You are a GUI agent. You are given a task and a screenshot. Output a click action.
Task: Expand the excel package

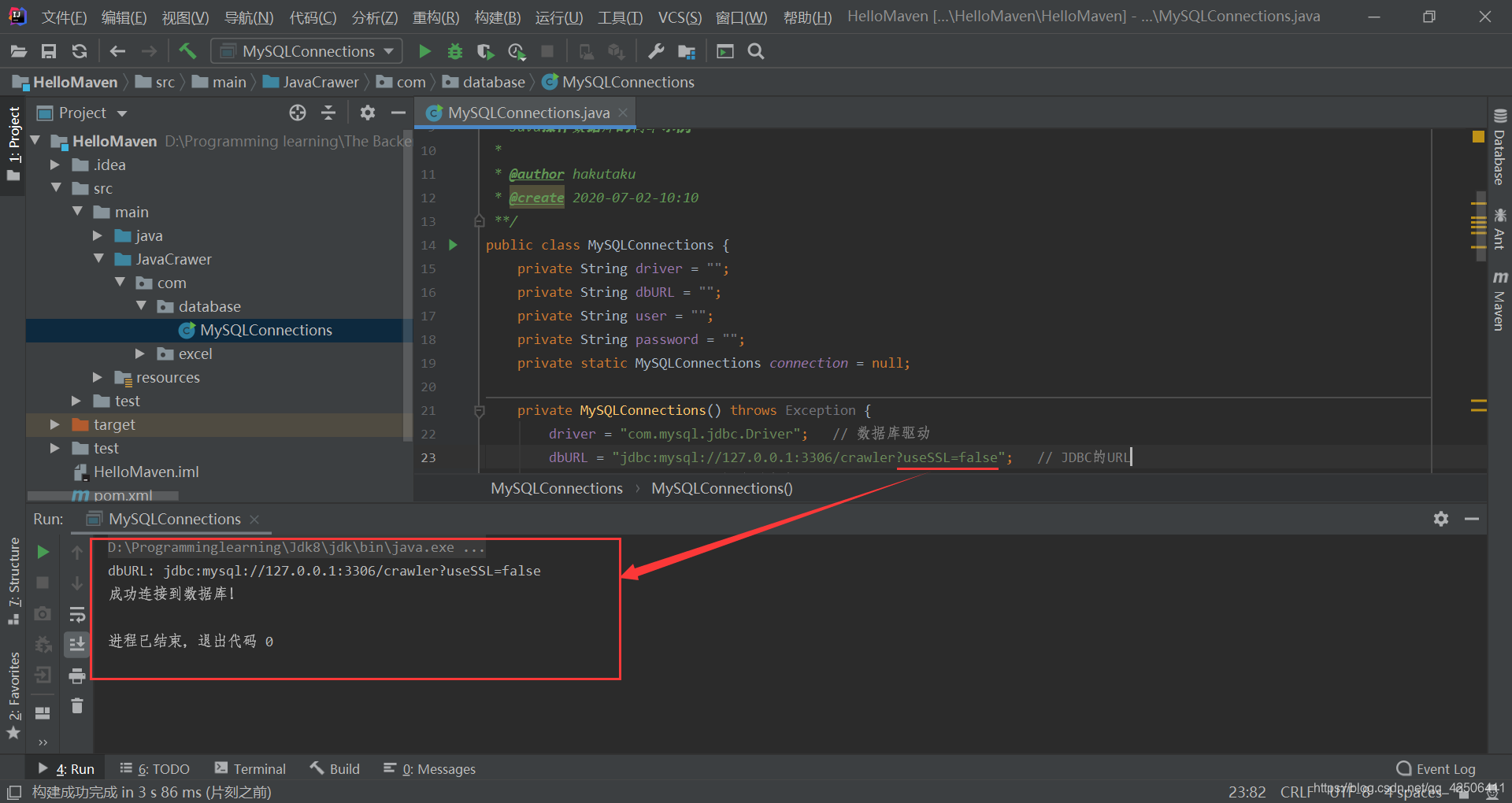139,353
